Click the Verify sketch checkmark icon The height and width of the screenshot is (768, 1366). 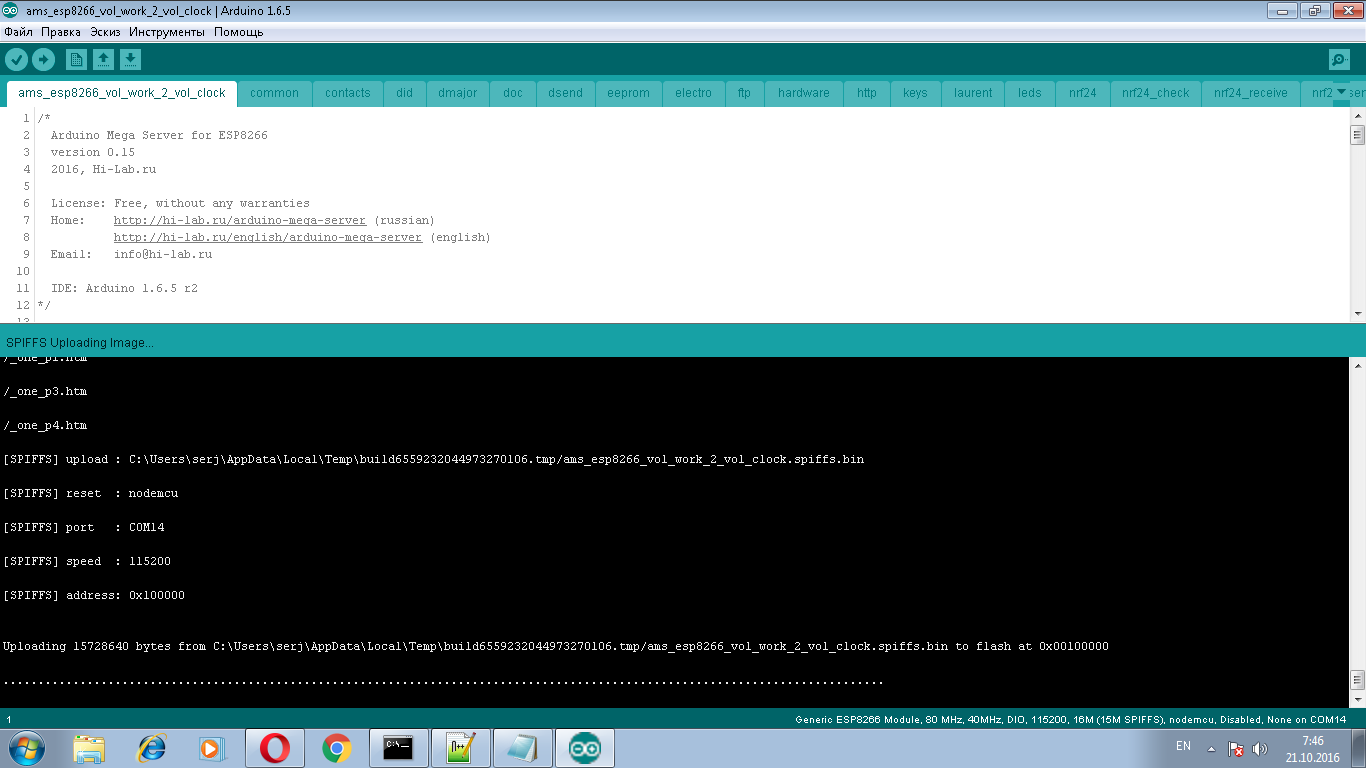pyautogui.click(x=16, y=60)
